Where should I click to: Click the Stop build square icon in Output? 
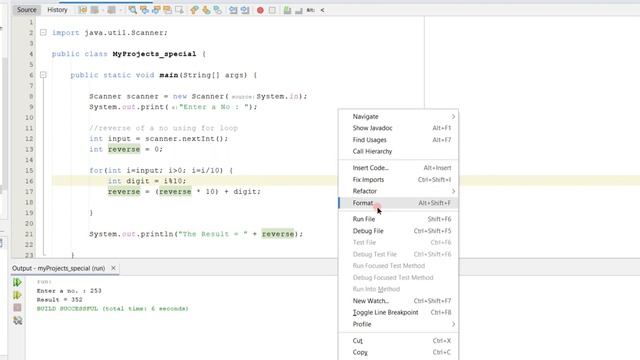(x=17, y=307)
